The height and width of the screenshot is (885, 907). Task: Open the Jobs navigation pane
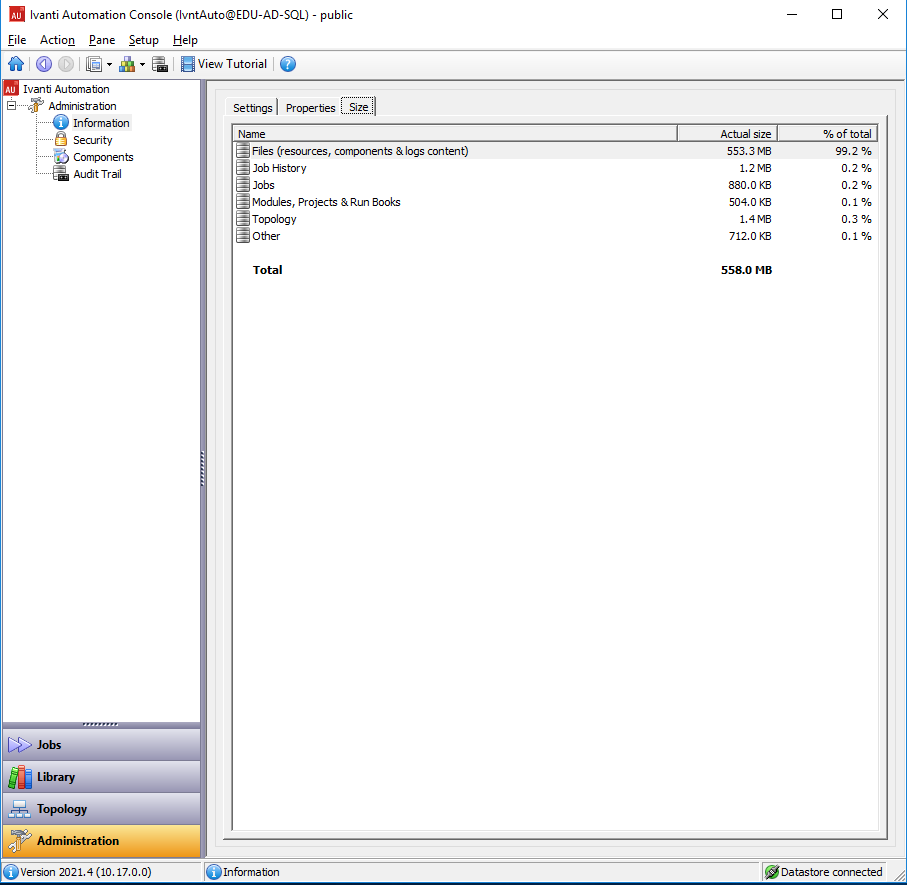pos(101,745)
